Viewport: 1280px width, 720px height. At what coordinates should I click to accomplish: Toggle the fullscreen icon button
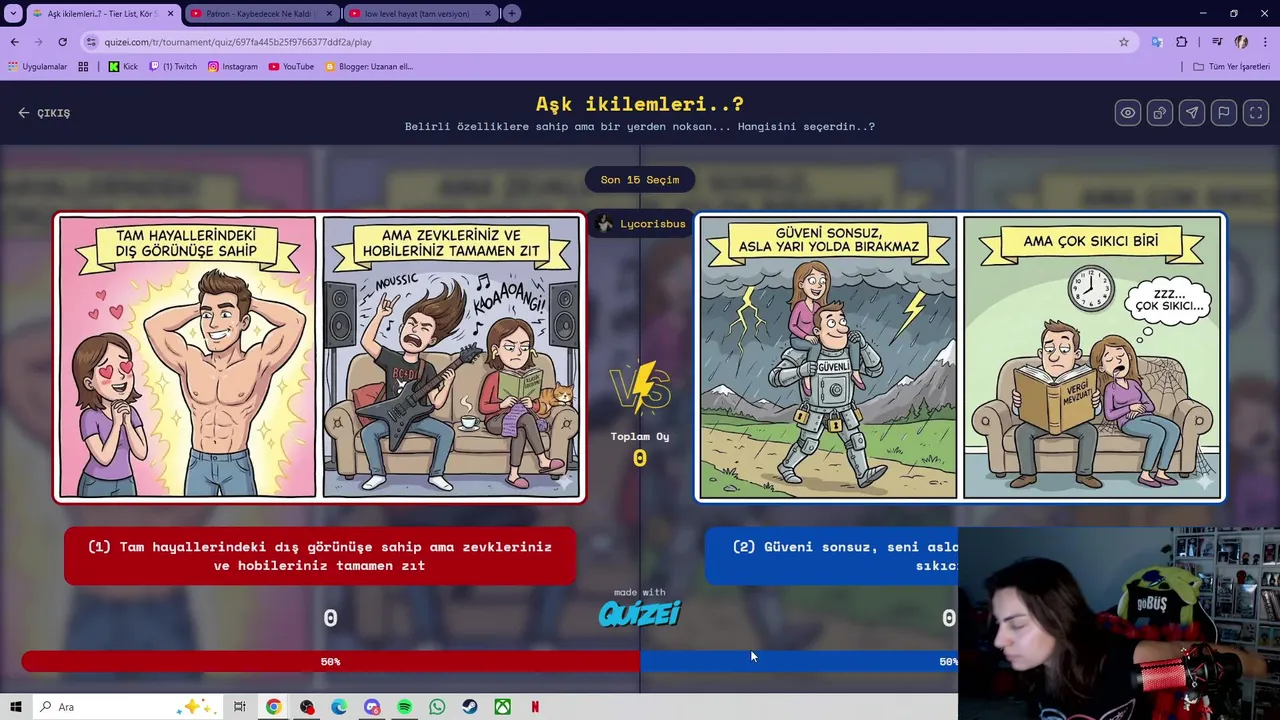pos(1256,113)
